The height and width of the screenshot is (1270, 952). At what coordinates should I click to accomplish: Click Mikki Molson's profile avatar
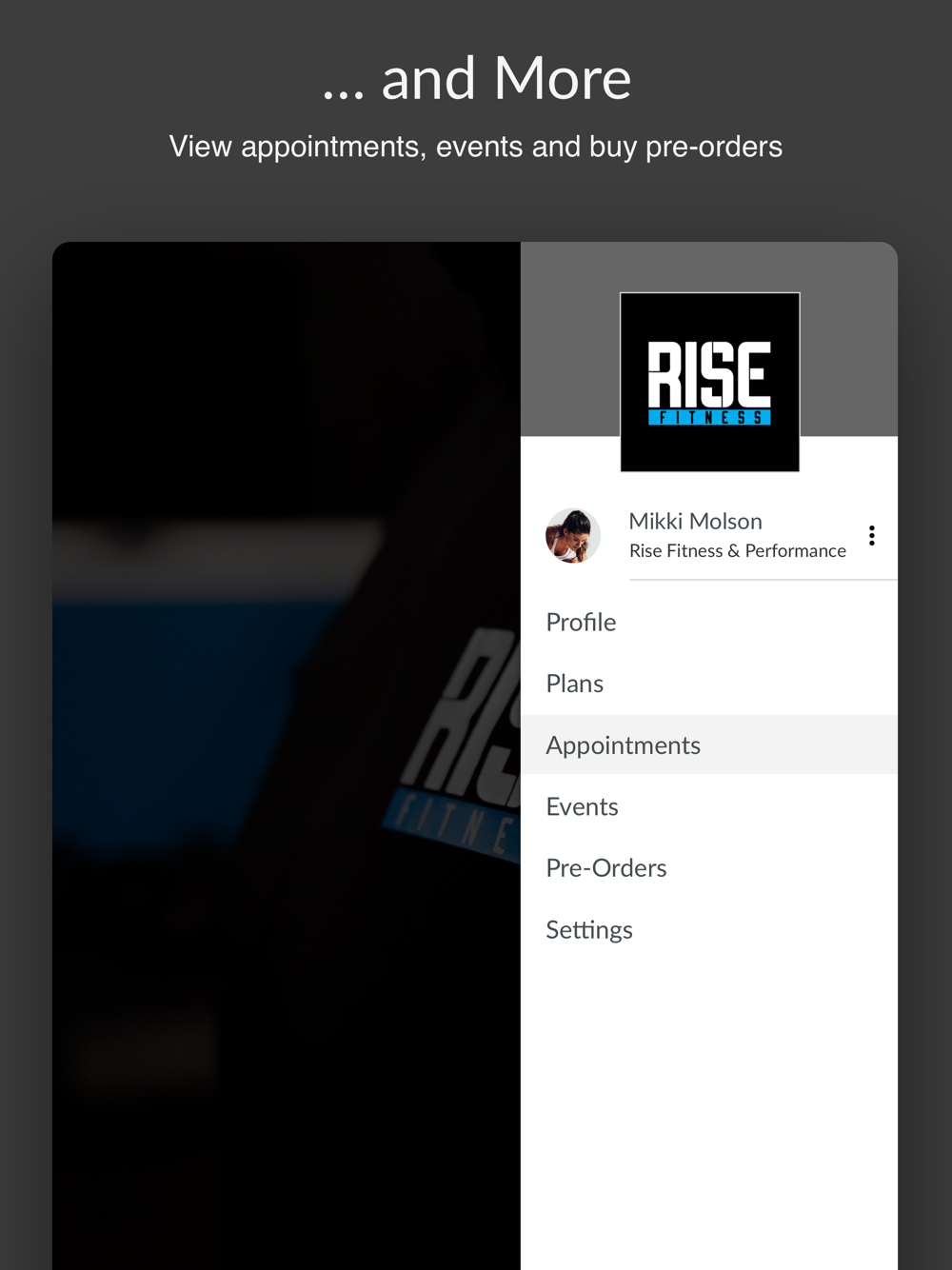573,536
